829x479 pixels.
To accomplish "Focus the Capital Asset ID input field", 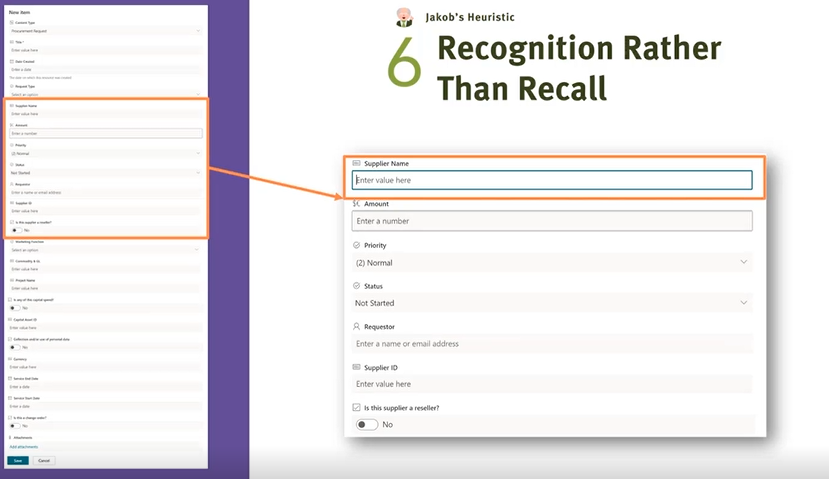I will (105, 328).
